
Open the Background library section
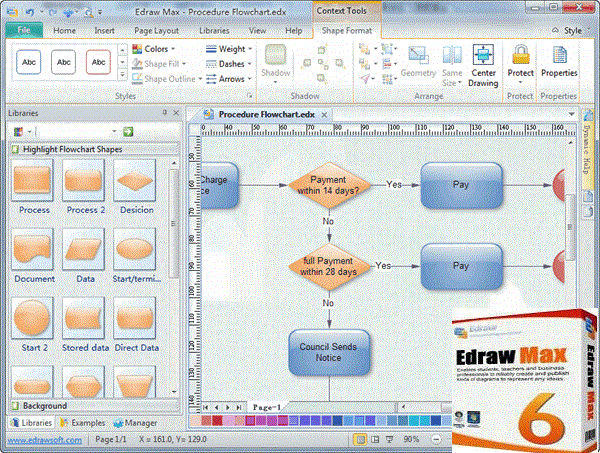point(94,406)
